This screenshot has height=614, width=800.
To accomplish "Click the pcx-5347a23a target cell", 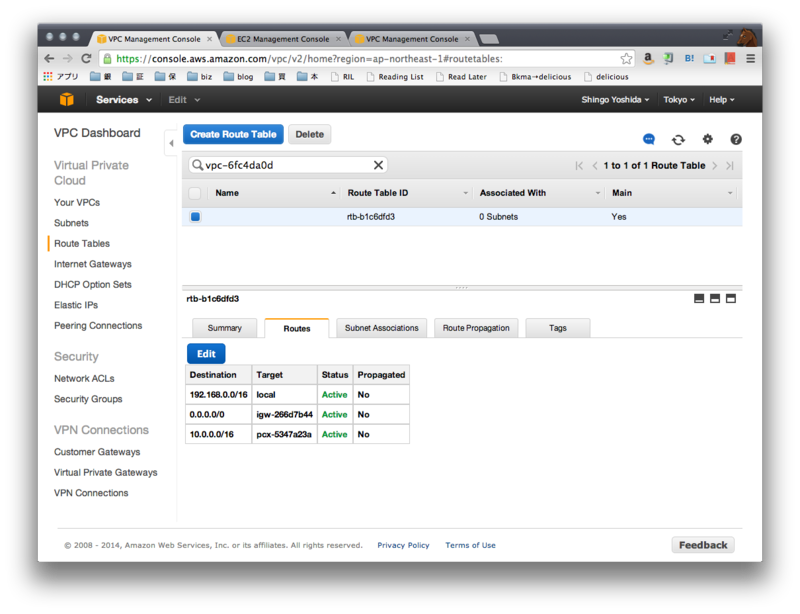I will point(284,434).
